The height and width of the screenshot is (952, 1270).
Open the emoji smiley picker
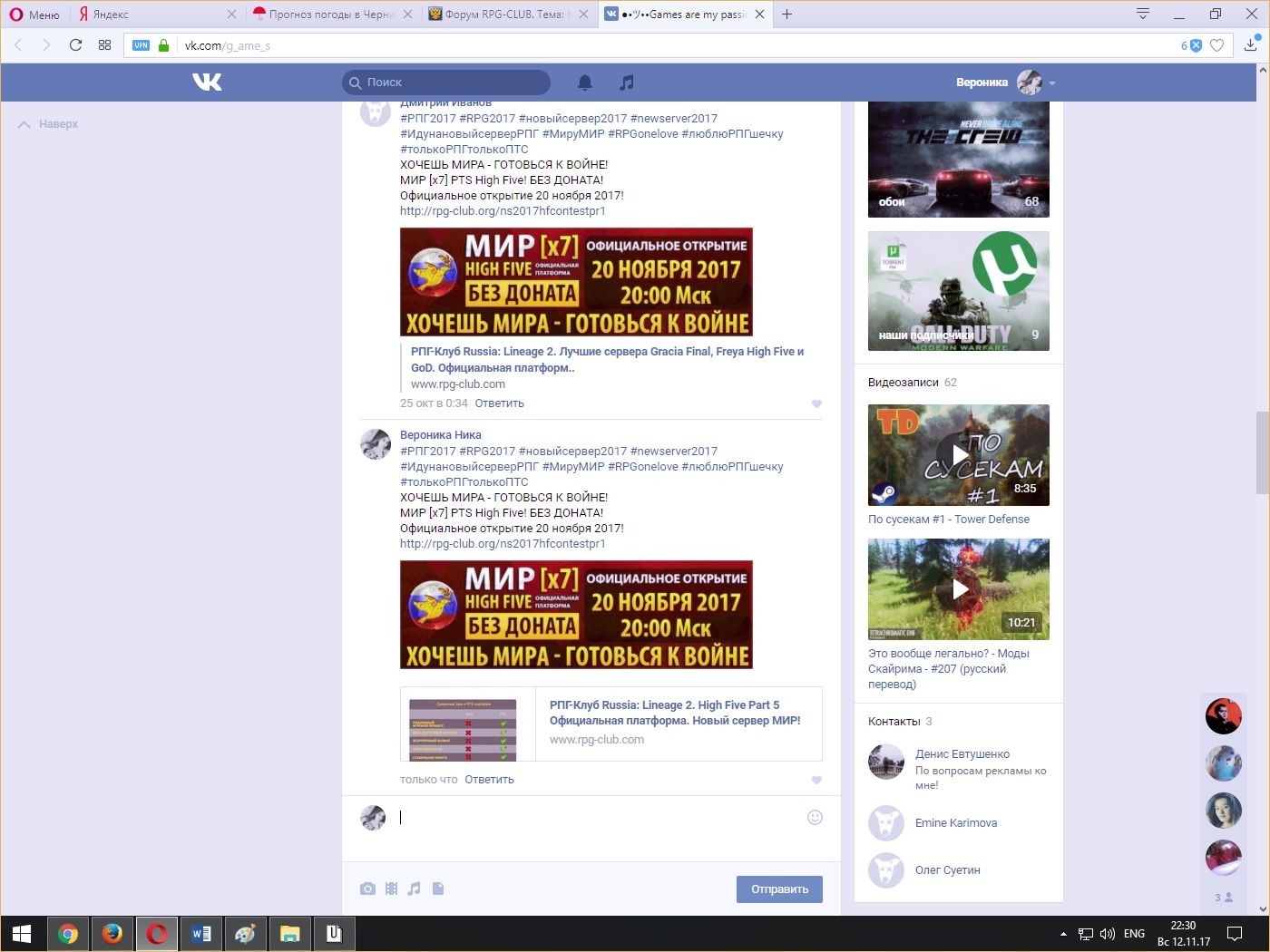(815, 817)
